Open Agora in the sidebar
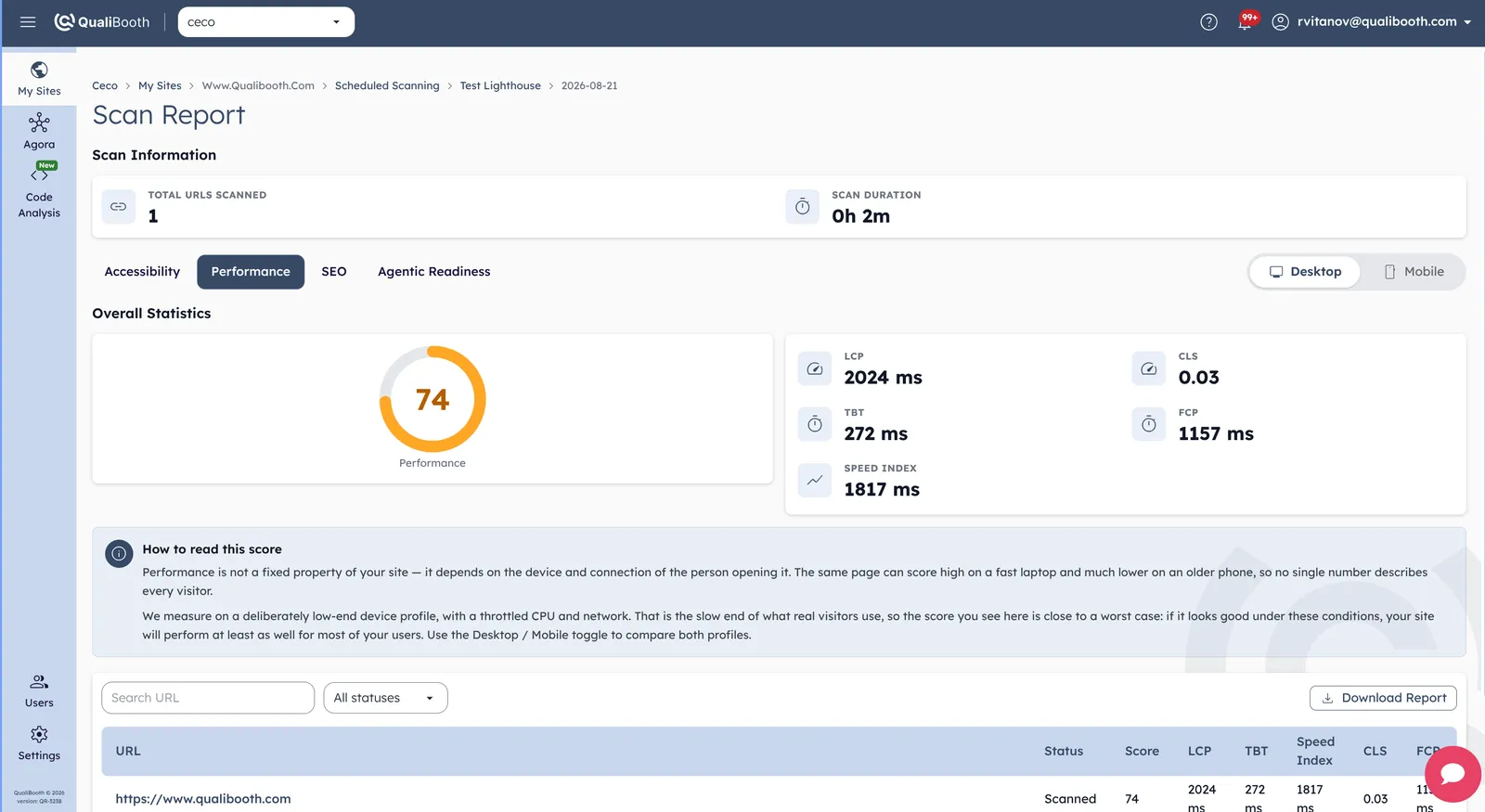 [39, 132]
